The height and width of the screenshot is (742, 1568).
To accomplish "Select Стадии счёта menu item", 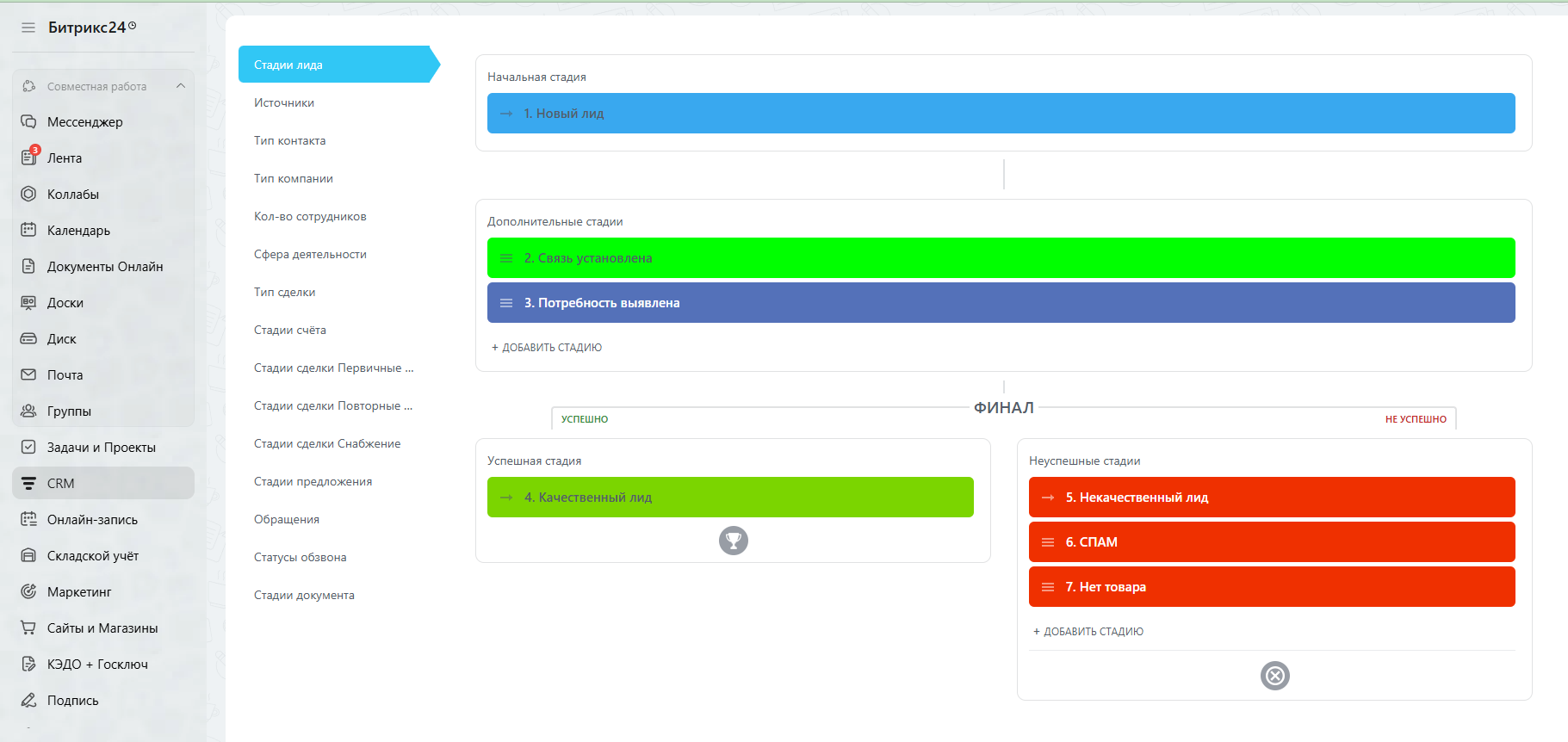I will point(290,330).
